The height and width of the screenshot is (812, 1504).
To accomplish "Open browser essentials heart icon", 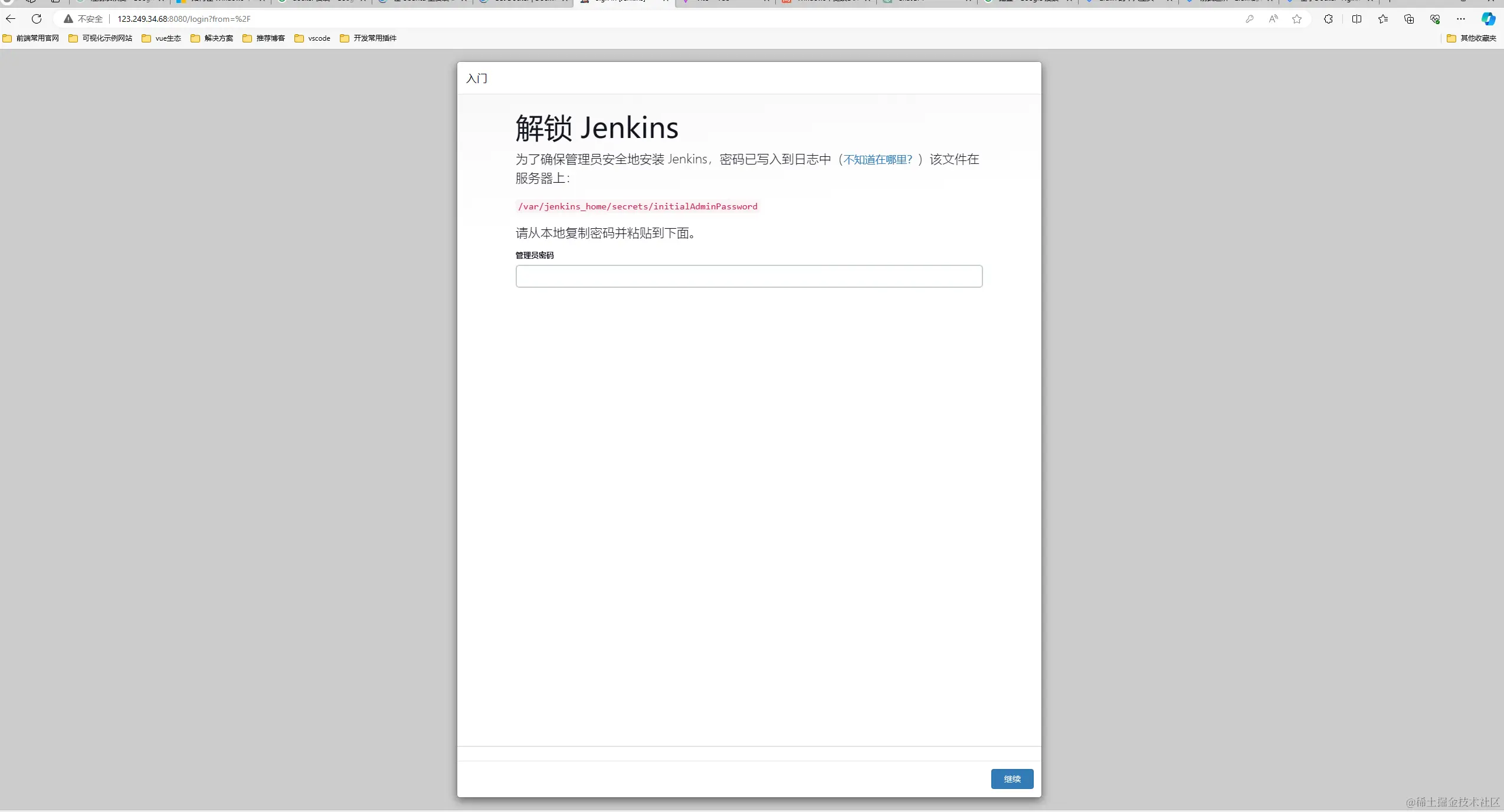I will pyautogui.click(x=1435, y=19).
